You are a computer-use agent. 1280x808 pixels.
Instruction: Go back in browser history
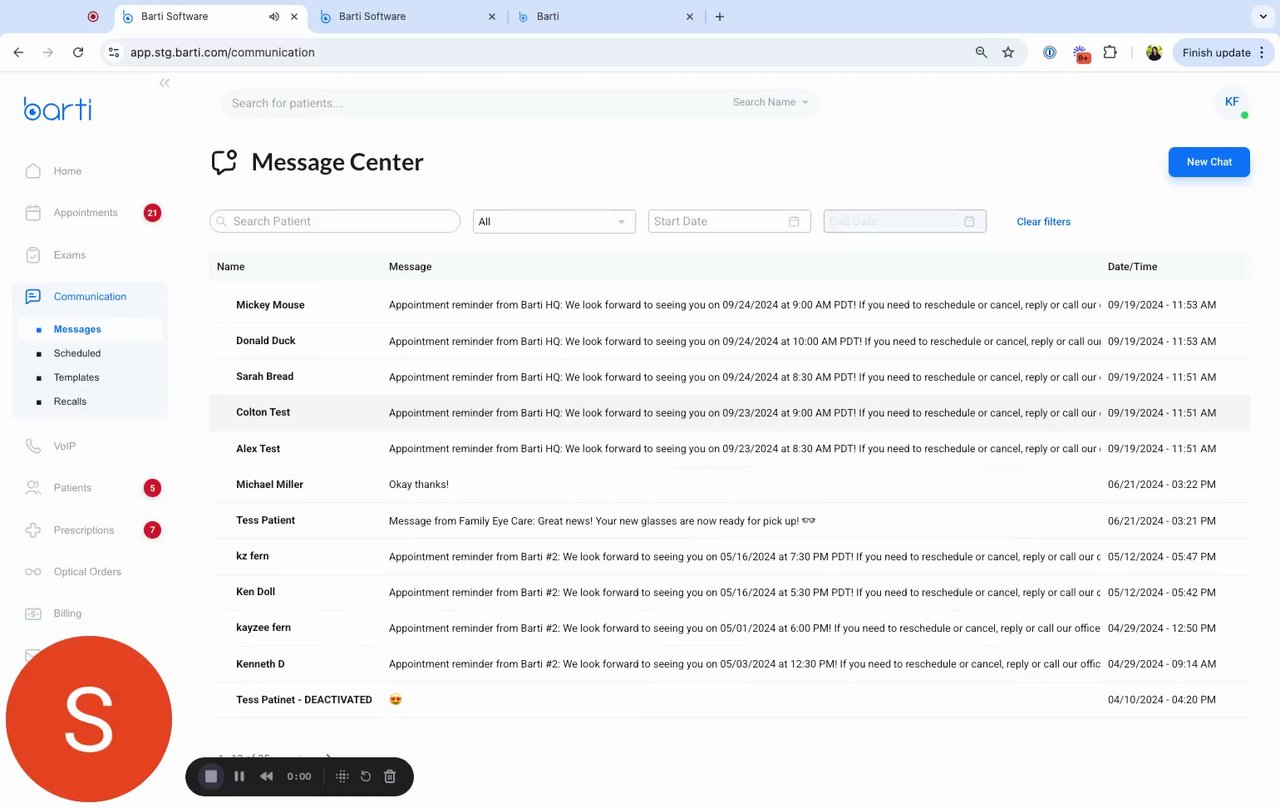click(x=18, y=52)
